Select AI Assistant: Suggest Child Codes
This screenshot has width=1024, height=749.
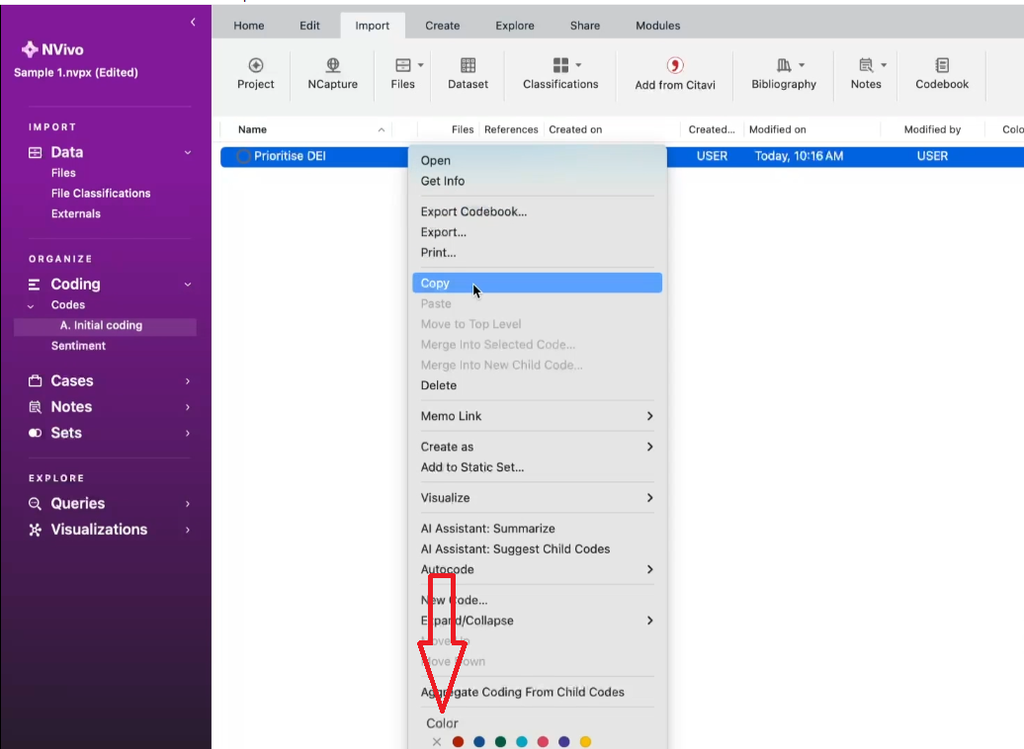[537, 549]
